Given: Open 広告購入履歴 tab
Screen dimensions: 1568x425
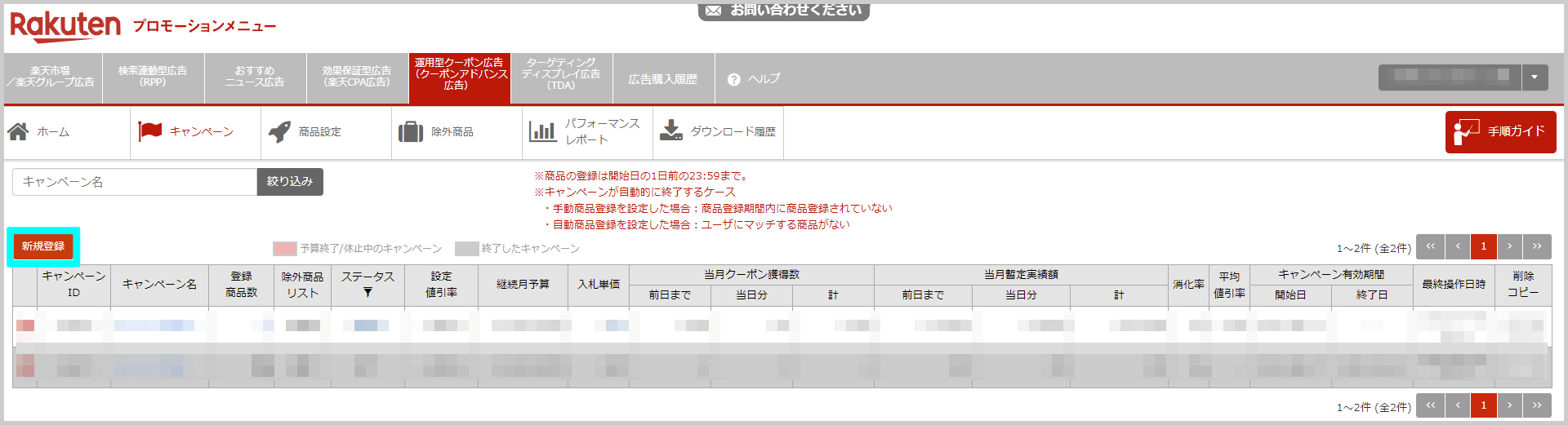Looking at the screenshot, I should (x=663, y=77).
